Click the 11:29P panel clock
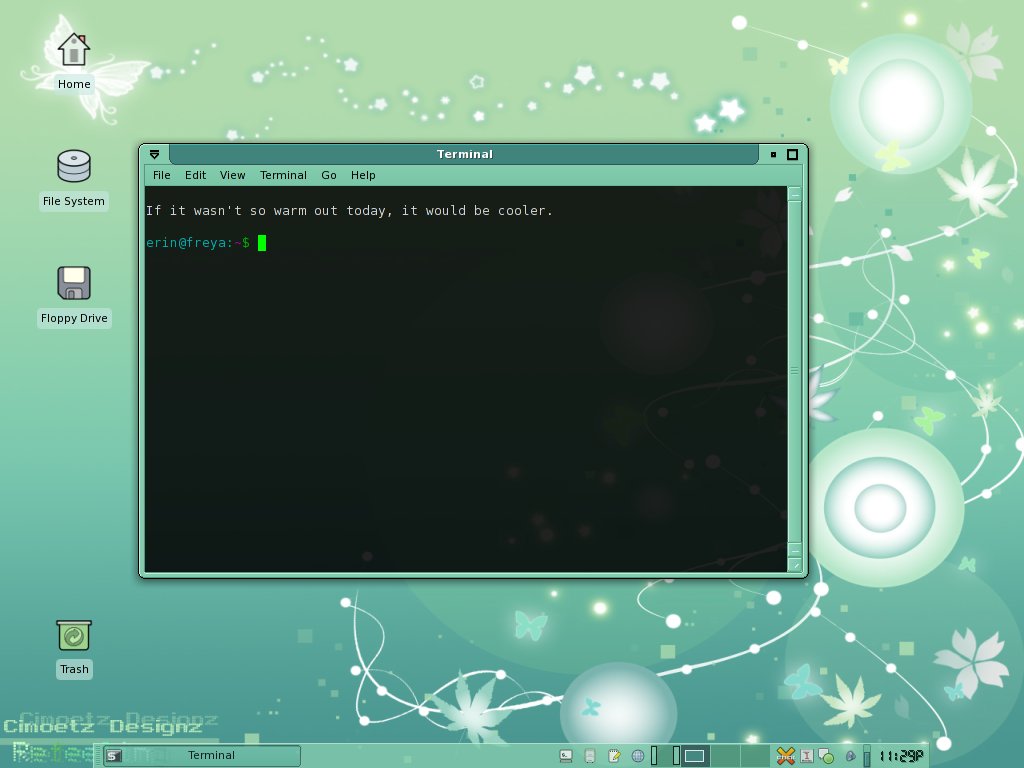The width and height of the screenshot is (1024, 768). click(901, 756)
